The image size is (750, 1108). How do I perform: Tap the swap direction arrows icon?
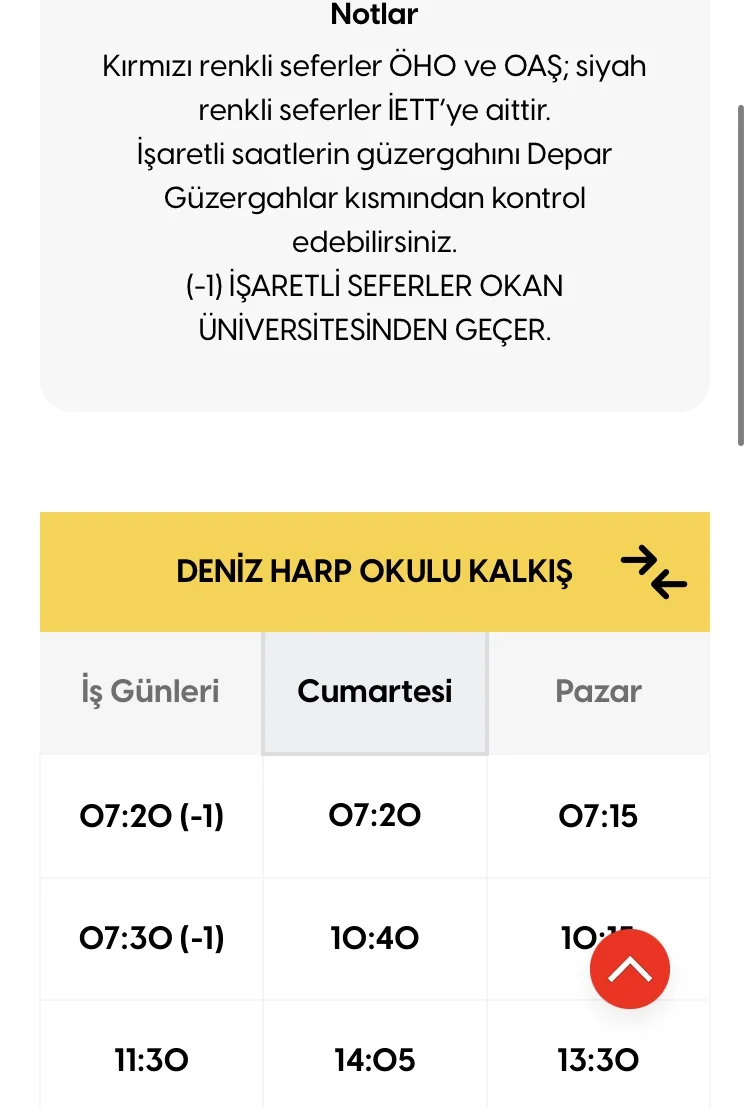(653, 572)
